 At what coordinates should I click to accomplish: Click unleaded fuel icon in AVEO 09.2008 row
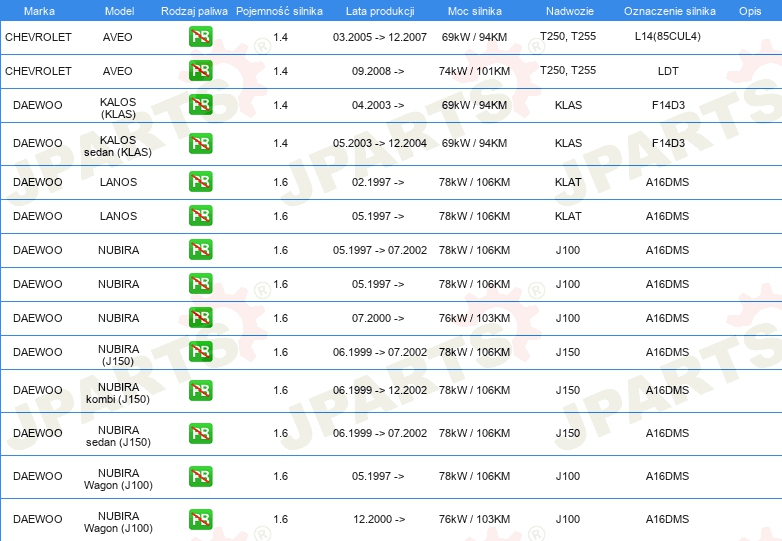coord(200,70)
